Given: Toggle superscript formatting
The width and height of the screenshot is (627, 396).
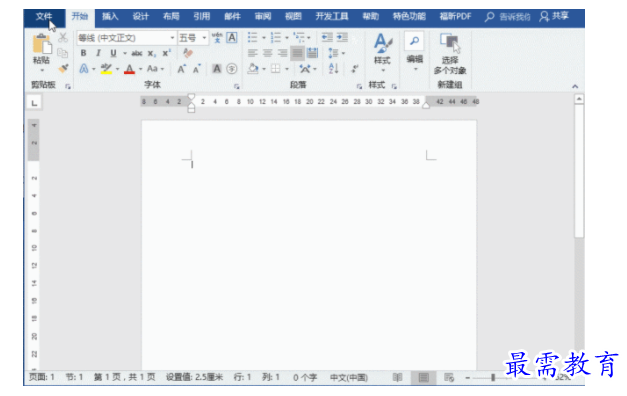Looking at the screenshot, I should [166, 53].
